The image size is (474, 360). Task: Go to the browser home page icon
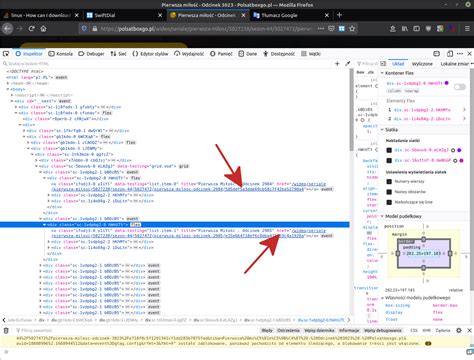click(x=43, y=29)
